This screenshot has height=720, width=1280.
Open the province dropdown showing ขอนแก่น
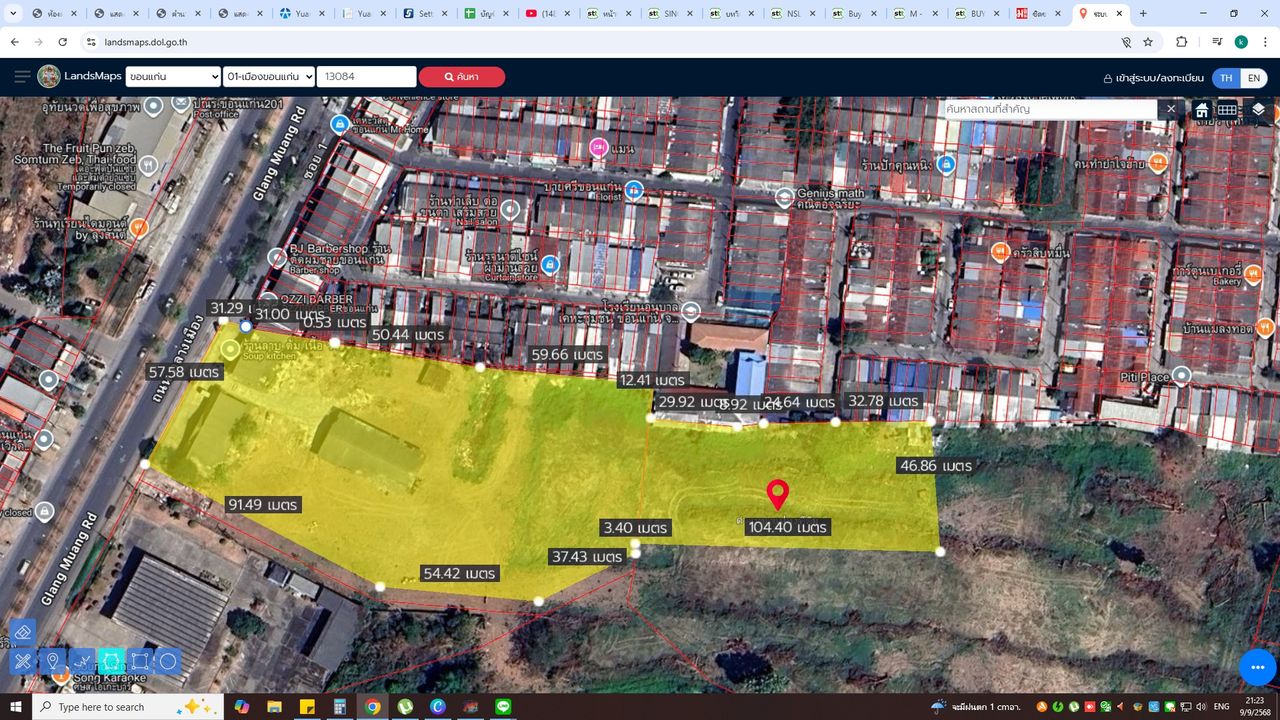tap(173, 77)
